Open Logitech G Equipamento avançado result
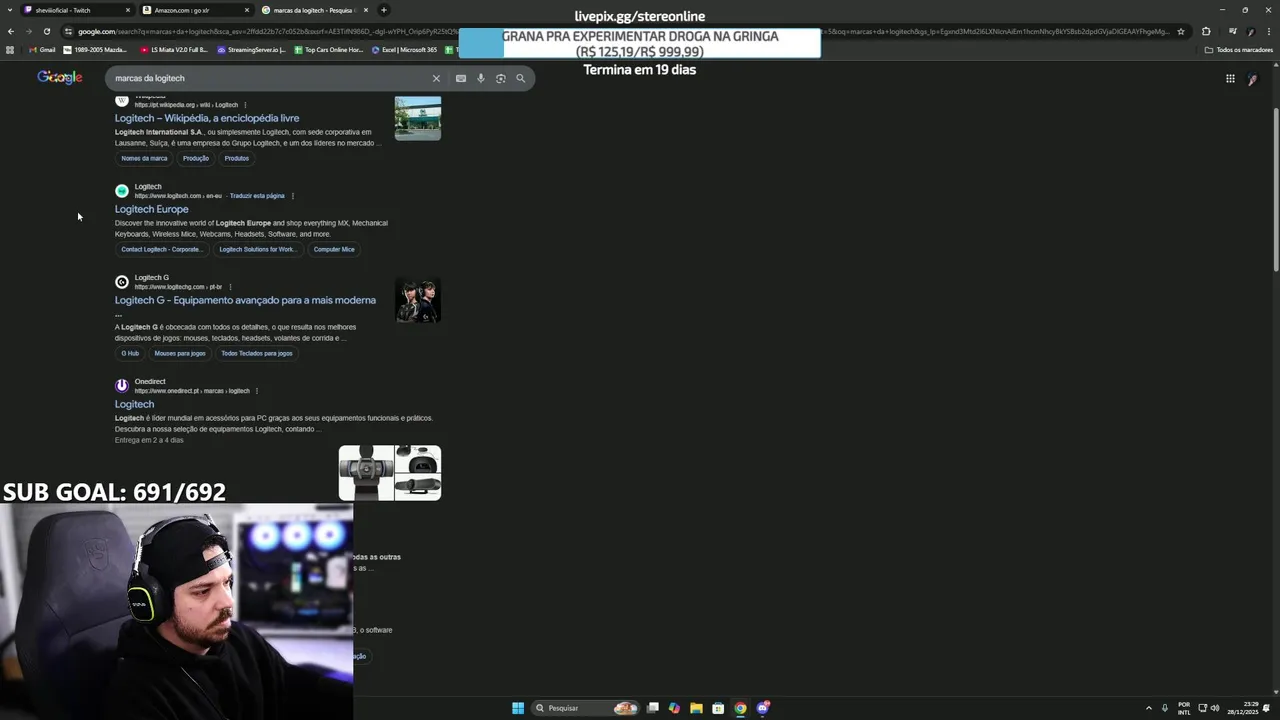1280x720 pixels. [x=245, y=300]
